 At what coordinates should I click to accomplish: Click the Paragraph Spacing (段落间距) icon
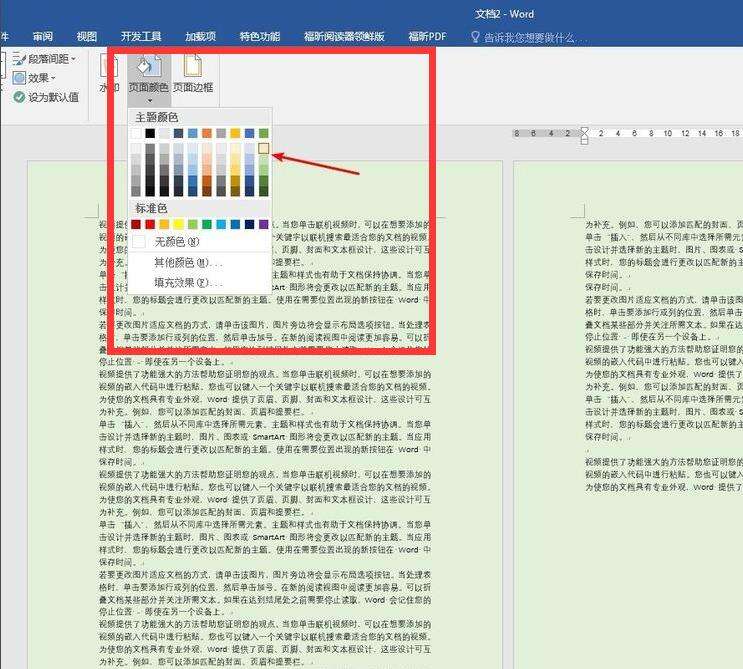point(19,59)
